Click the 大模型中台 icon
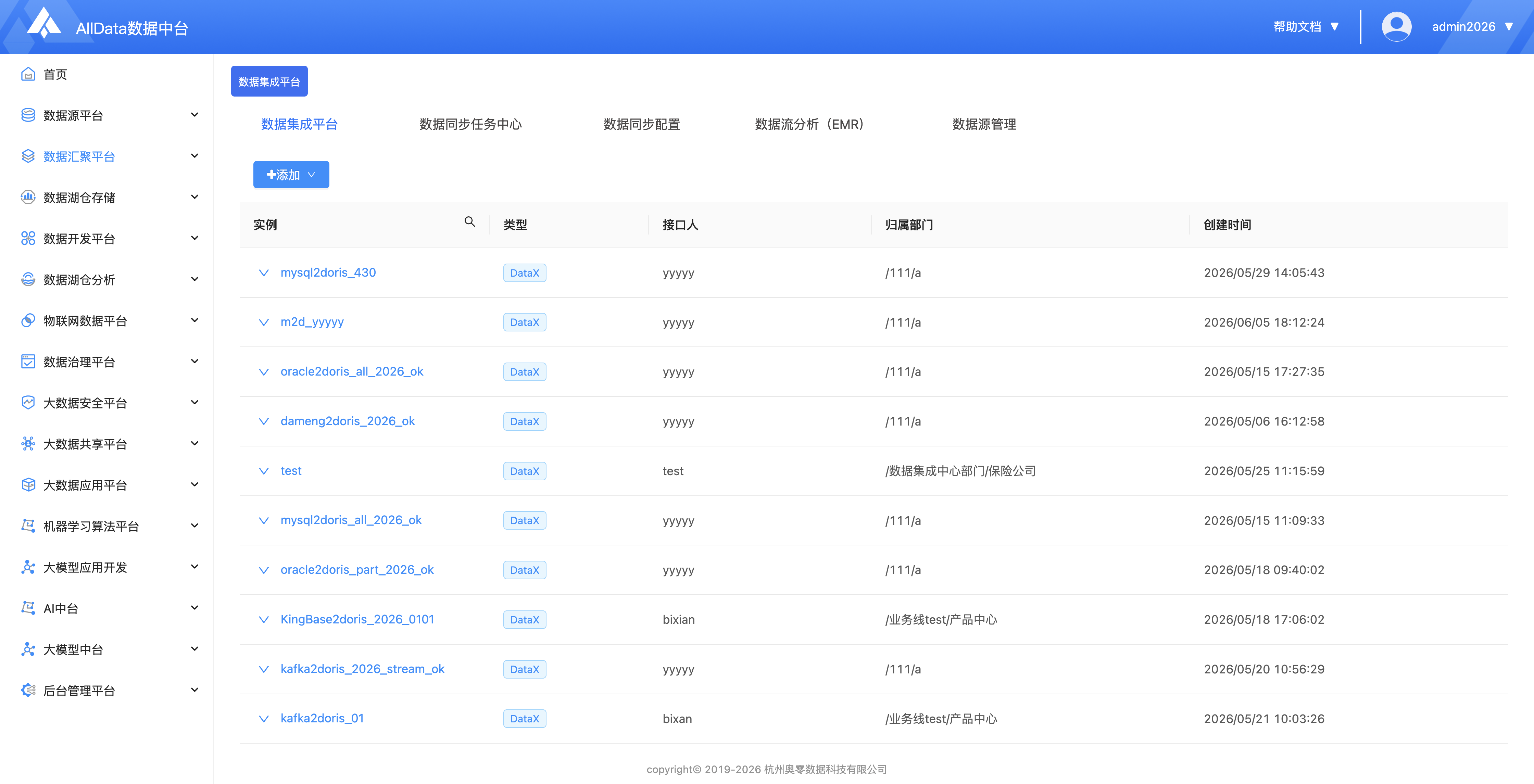The height and width of the screenshot is (784, 1534). pos(28,649)
